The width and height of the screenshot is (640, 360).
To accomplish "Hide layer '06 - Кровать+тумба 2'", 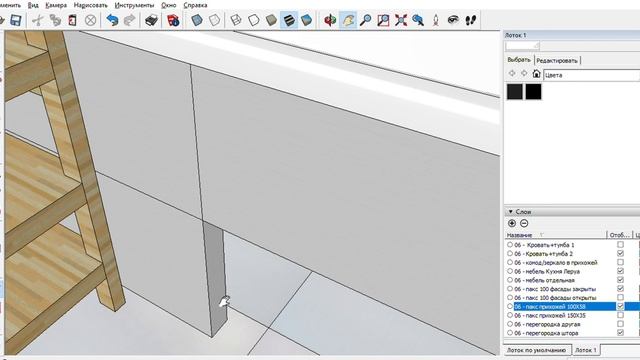I will pyautogui.click(x=620, y=253).
